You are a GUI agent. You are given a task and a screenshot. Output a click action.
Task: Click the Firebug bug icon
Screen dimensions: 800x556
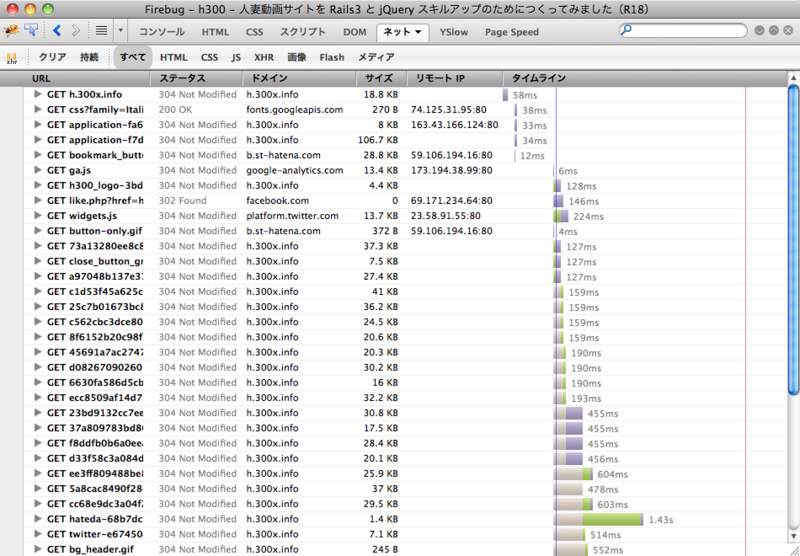[x=11, y=31]
